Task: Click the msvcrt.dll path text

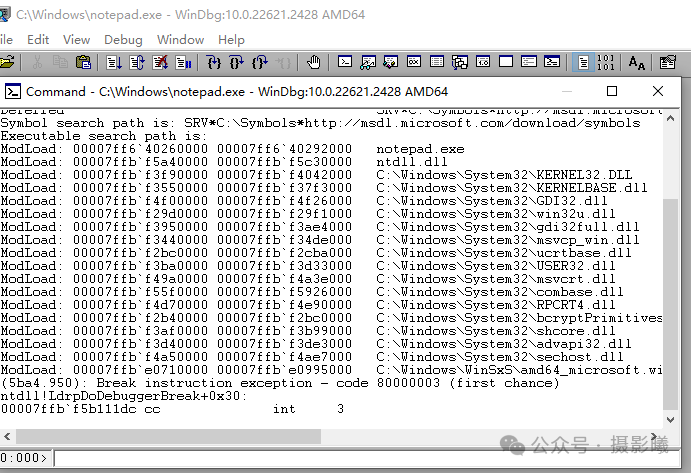Action: click(496, 279)
